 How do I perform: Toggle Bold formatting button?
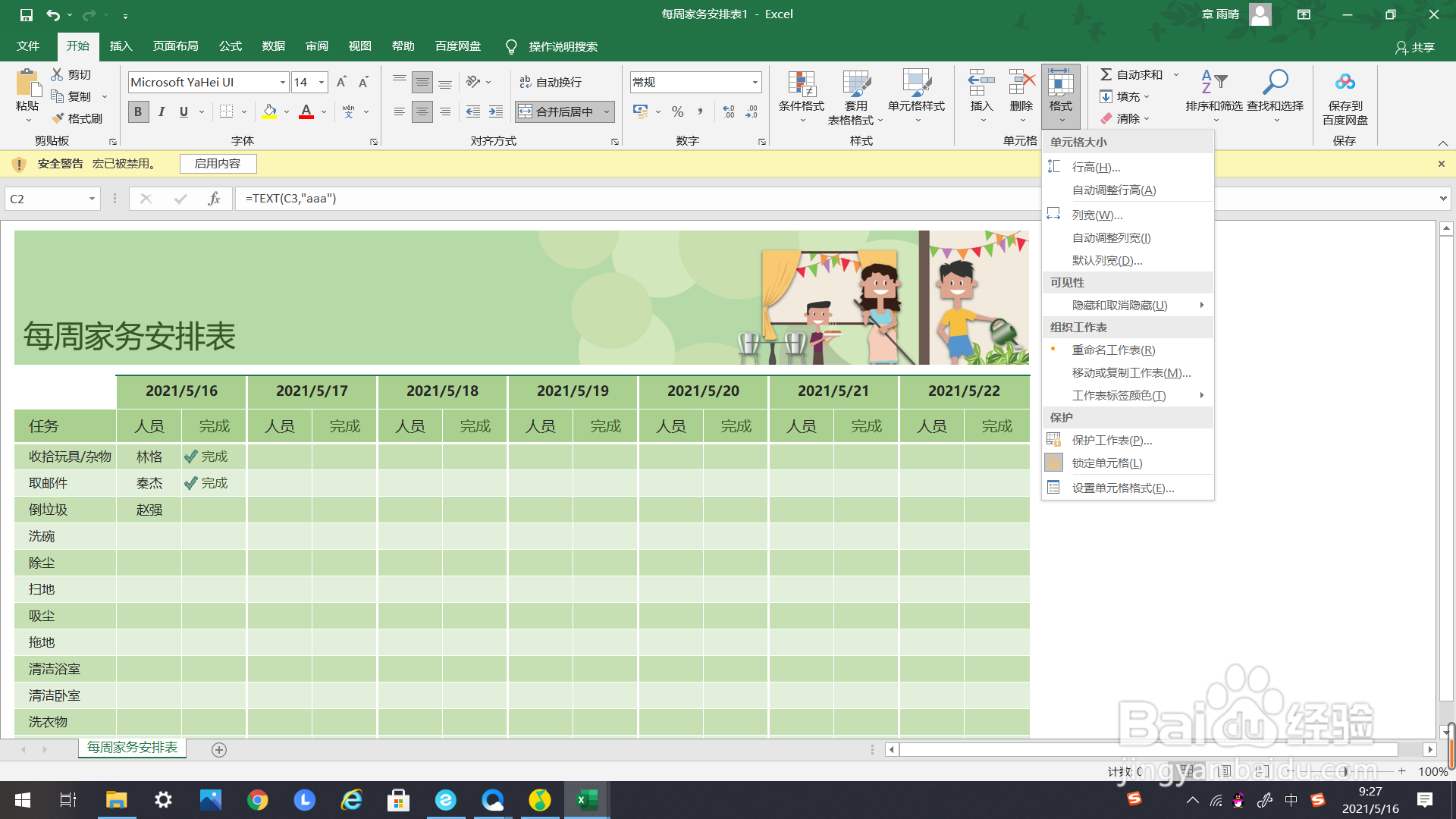138,111
